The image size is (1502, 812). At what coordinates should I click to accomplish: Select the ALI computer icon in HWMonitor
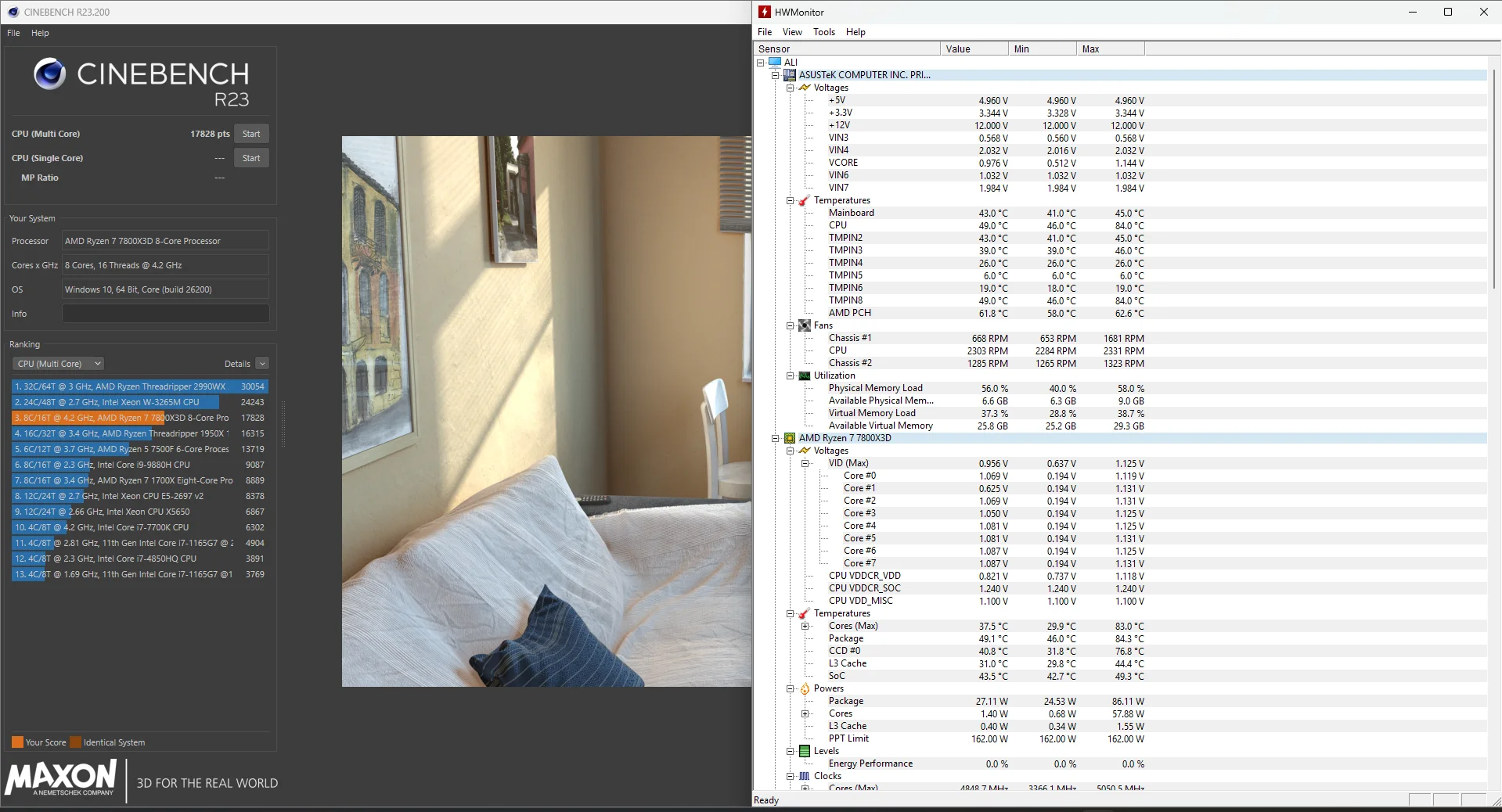775,62
